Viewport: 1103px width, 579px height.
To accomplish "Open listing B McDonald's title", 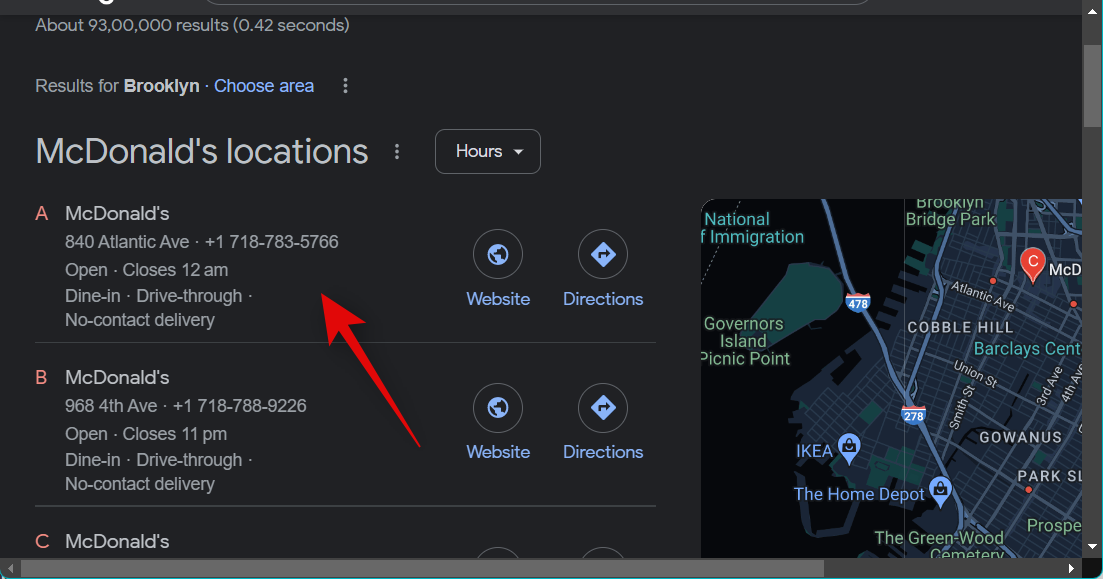I will pos(117,377).
